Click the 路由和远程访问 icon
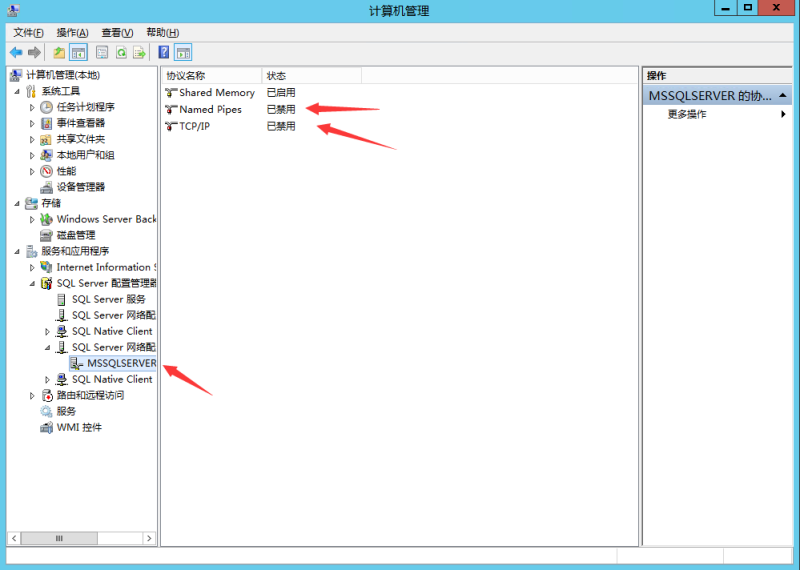Screen dimensions: 800x570 46,395
